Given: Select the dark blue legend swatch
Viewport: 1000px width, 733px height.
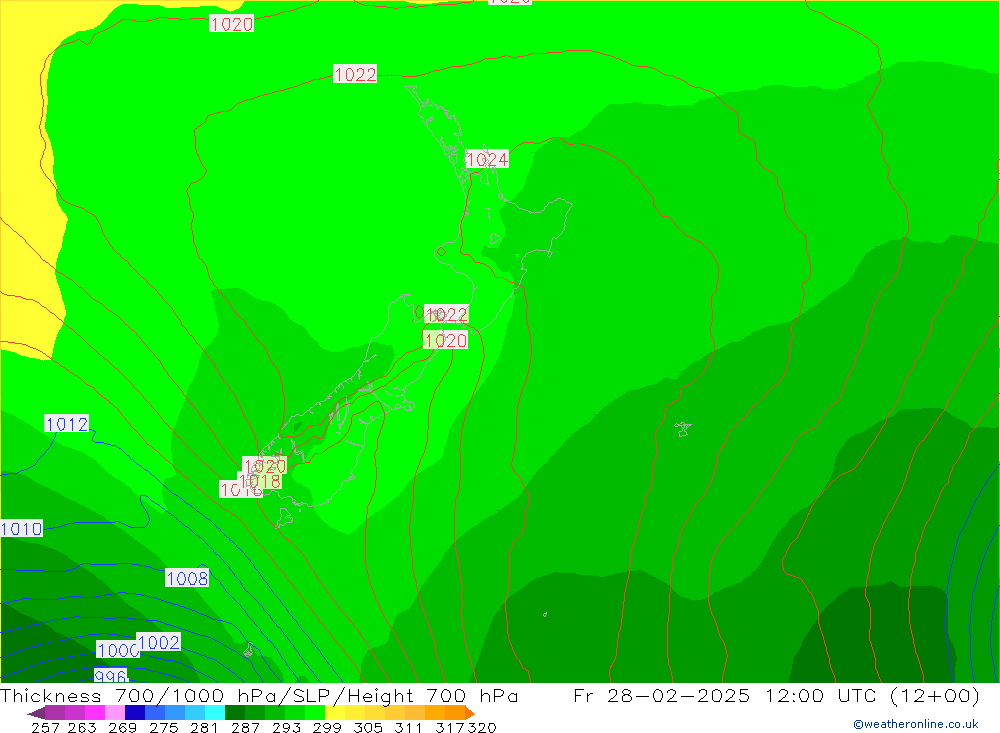Looking at the screenshot, I should [135, 713].
